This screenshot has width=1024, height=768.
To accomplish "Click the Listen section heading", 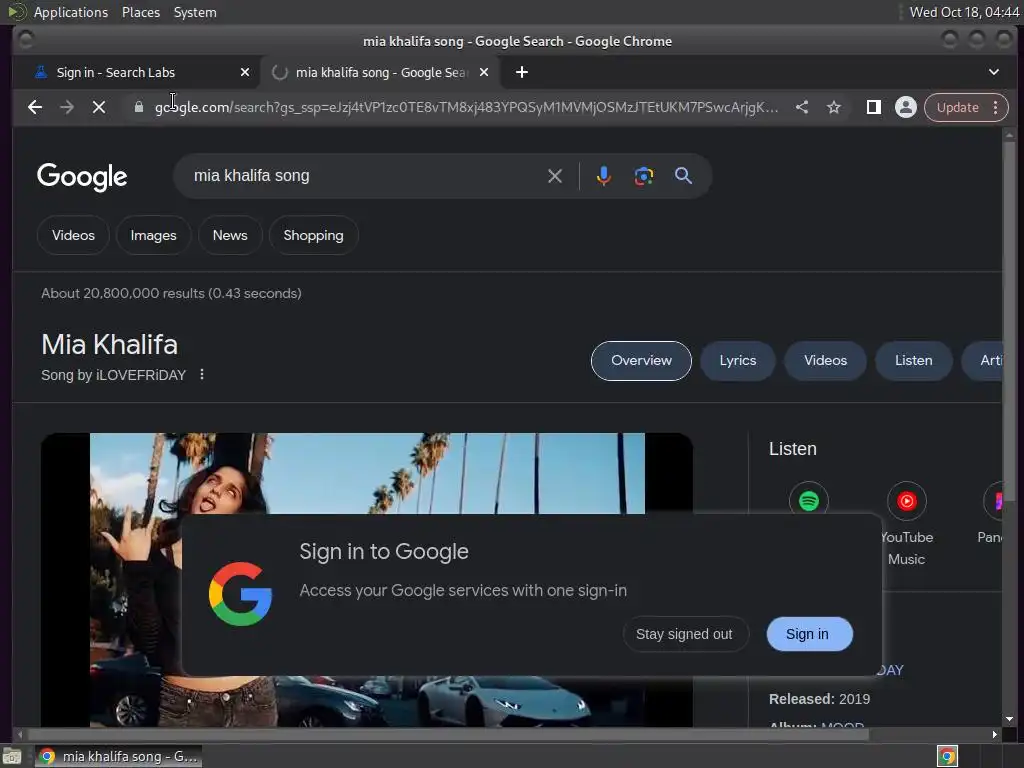I will pos(792,449).
